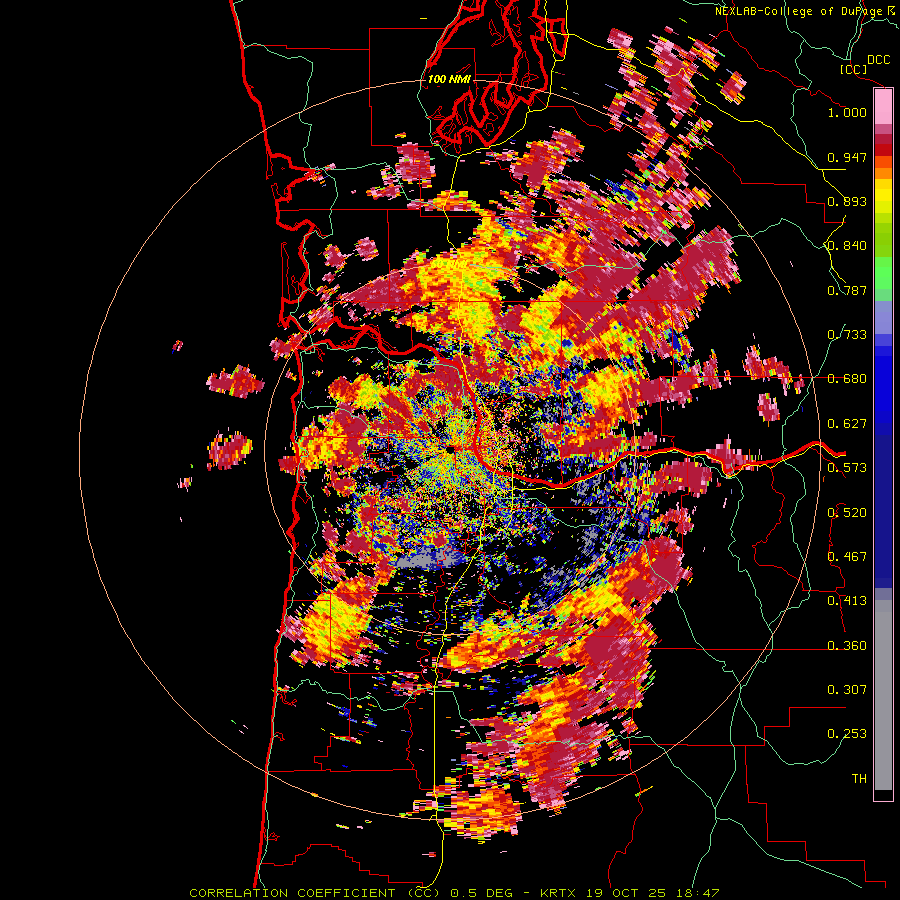This screenshot has height=900, width=900.
Task: Click the 0.787 color scale value
Action: tap(847, 290)
